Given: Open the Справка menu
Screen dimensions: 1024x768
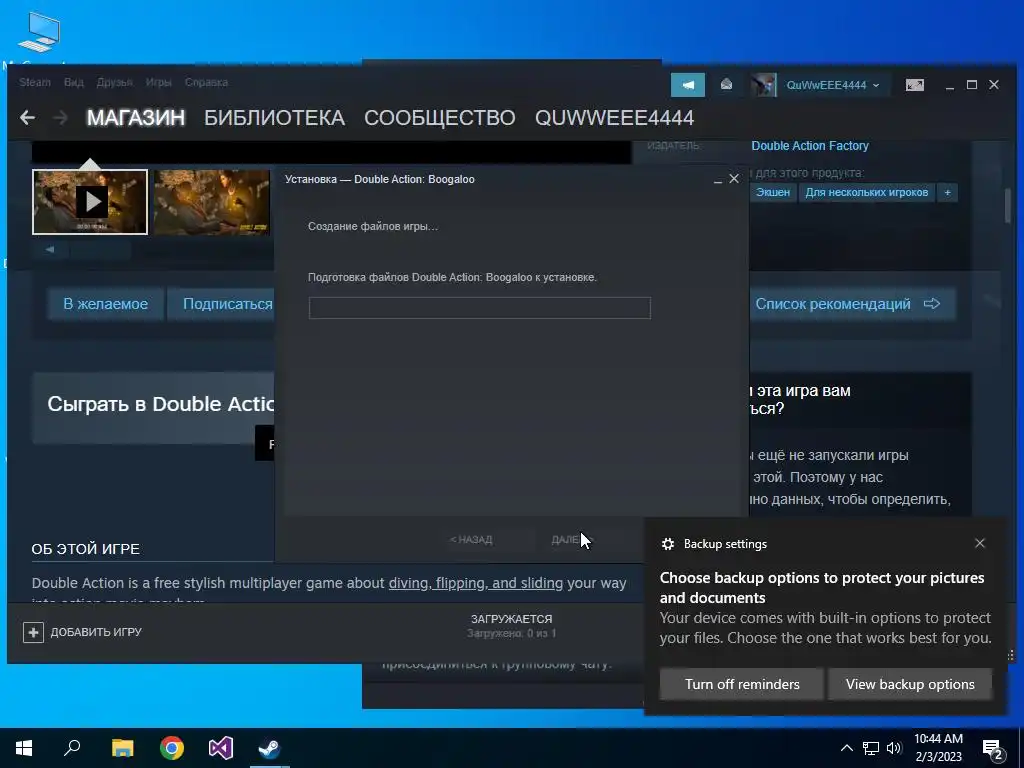Looking at the screenshot, I should 206,82.
